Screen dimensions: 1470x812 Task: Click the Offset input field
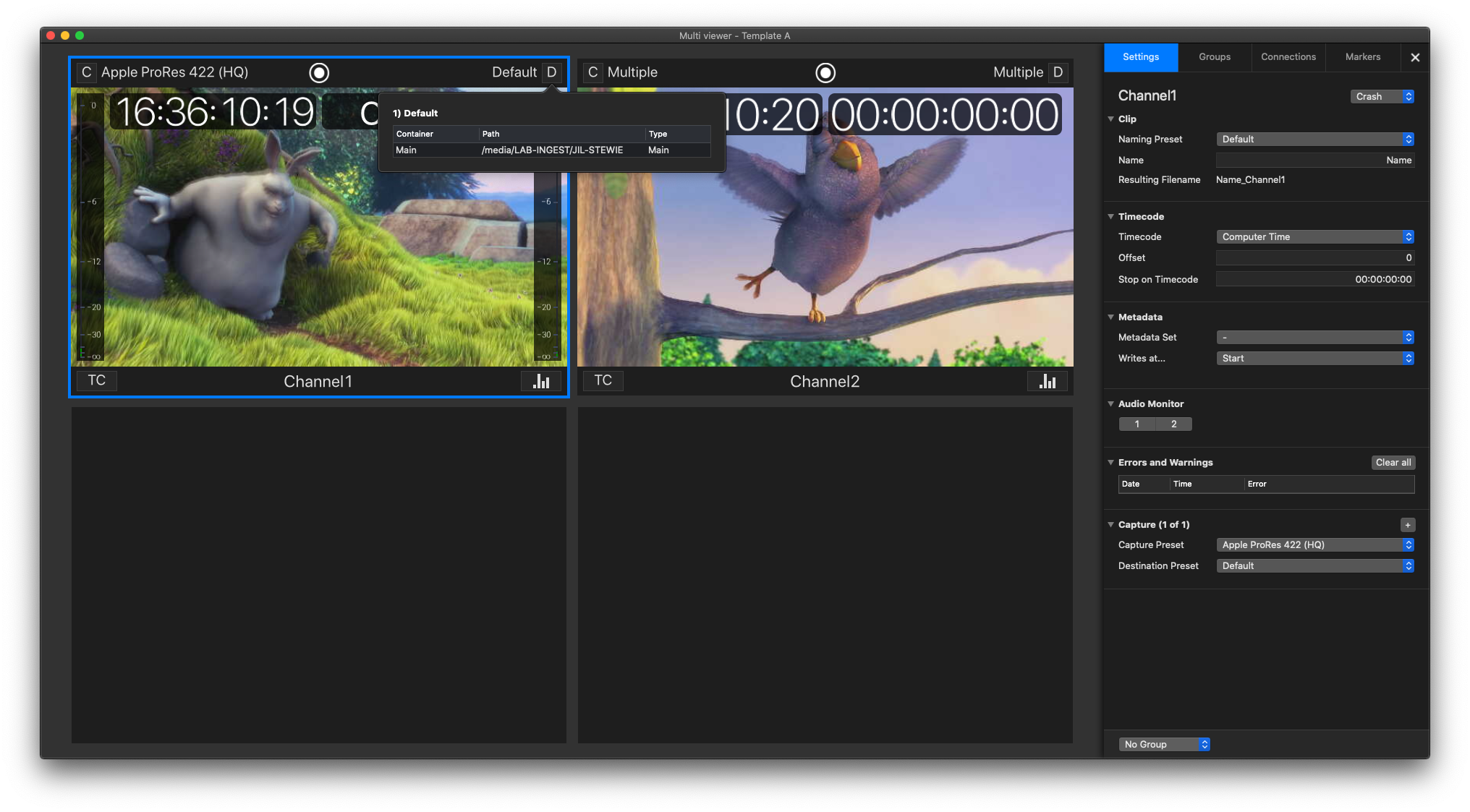(1315, 257)
